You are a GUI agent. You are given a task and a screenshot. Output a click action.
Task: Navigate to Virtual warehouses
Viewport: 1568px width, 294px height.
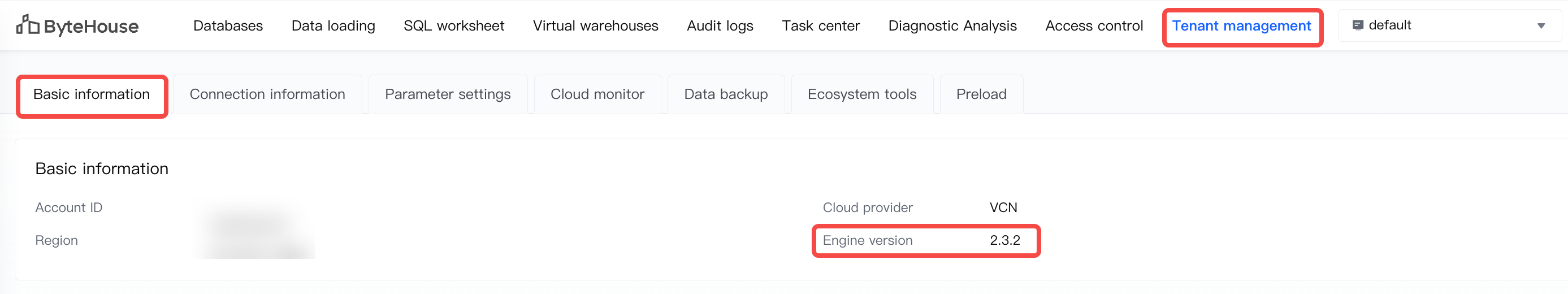595,25
